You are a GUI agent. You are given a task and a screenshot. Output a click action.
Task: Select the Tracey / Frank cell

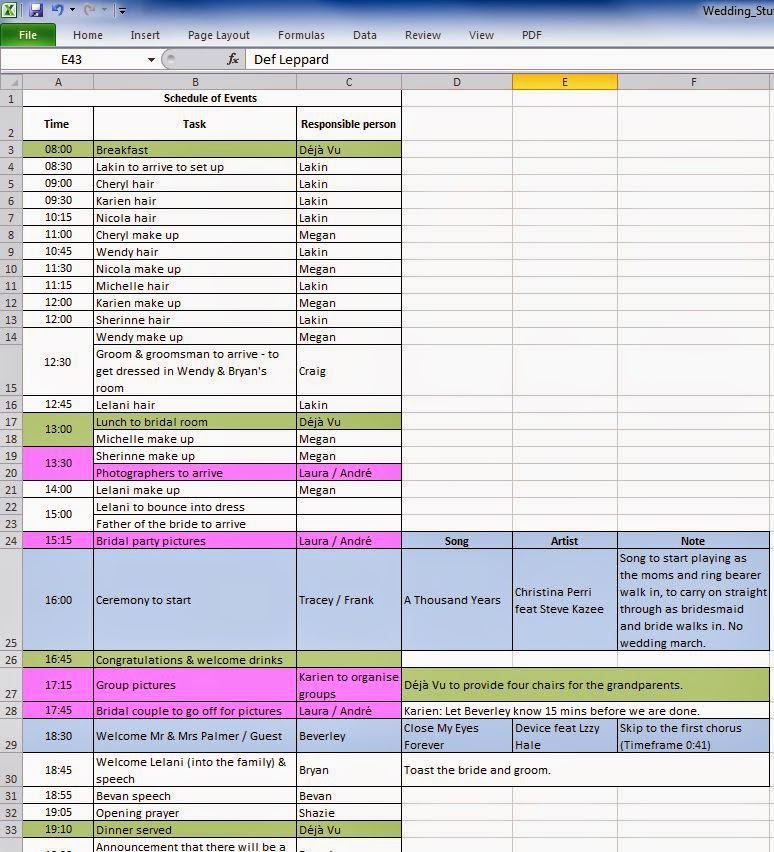pyautogui.click(x=349, y=600)
